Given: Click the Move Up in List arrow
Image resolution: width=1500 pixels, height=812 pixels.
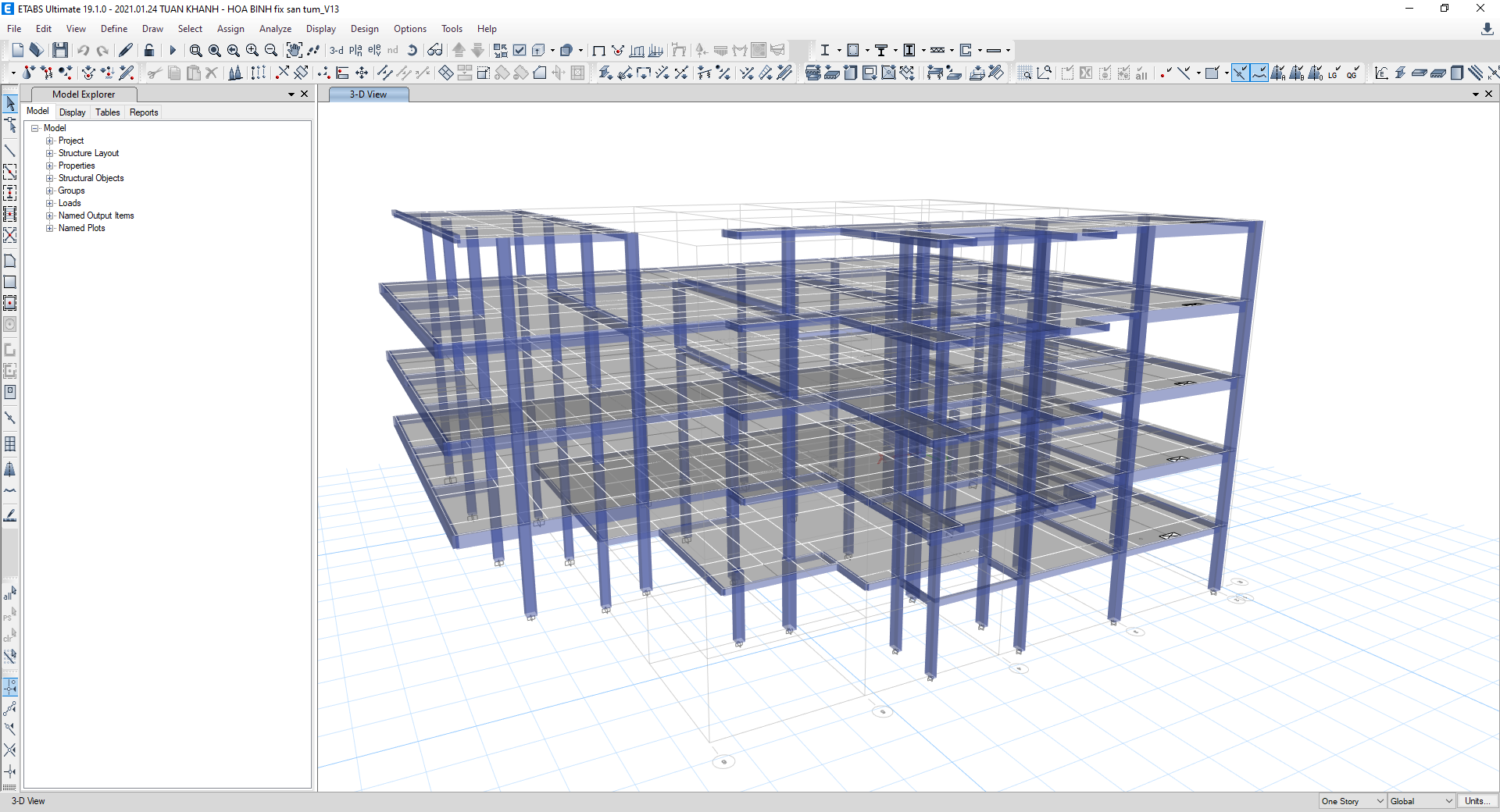Looking at the screenshot, I should point(459,50).
